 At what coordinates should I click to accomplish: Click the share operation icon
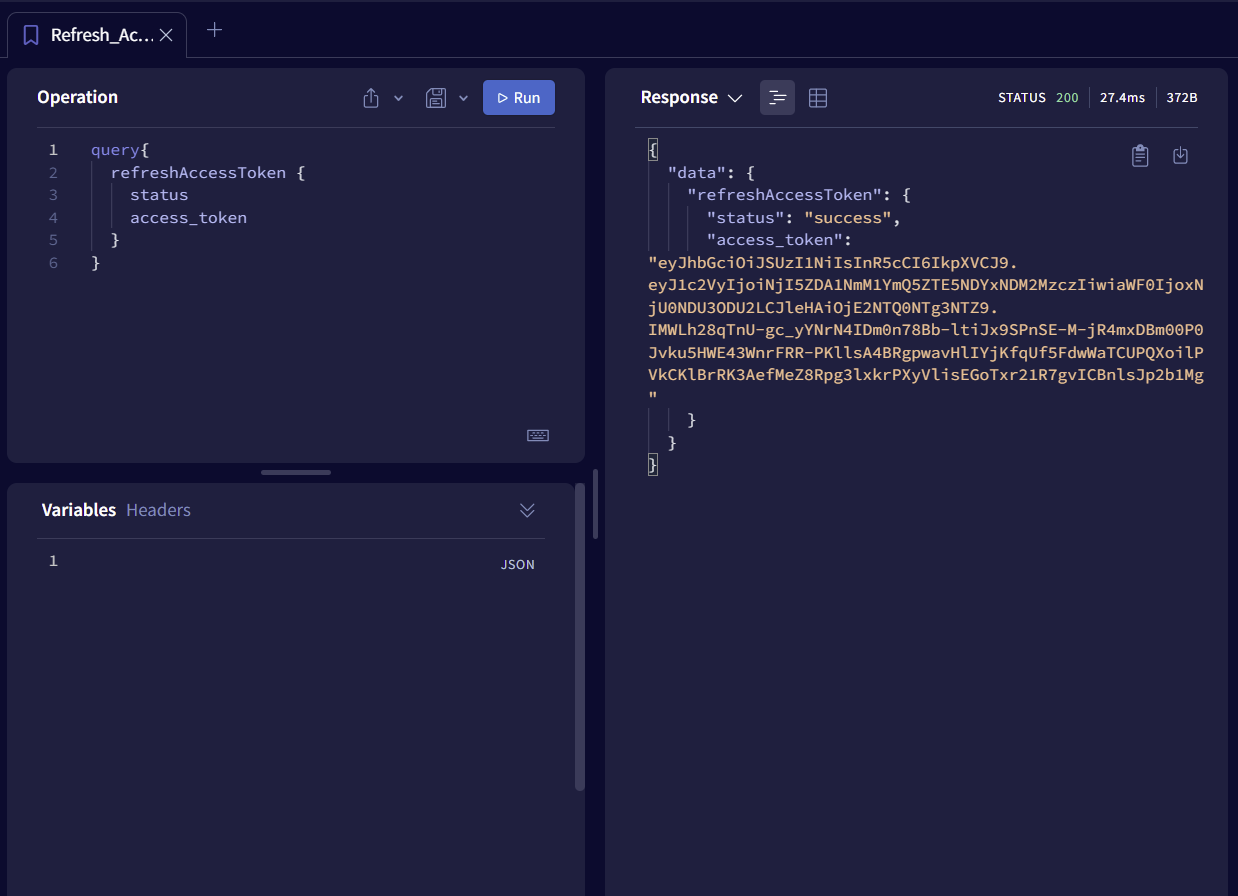pyautogui.click(x=371, y=98)
